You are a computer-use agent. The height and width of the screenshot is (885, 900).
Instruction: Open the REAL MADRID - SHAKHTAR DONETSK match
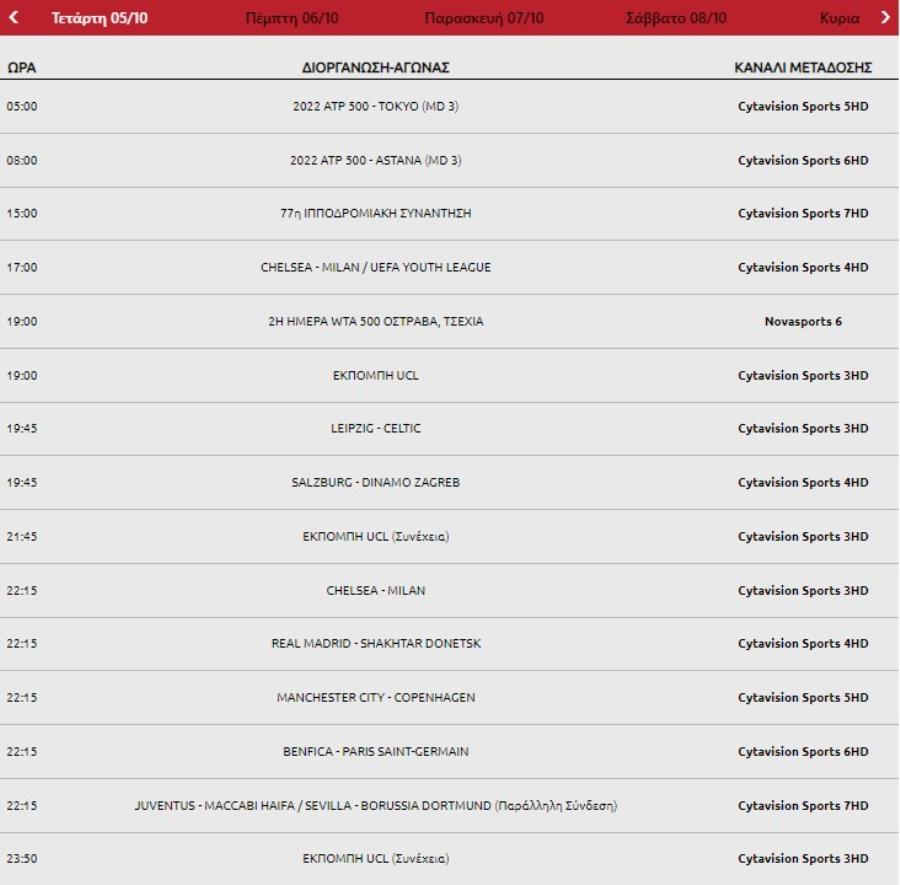point(375,643)
